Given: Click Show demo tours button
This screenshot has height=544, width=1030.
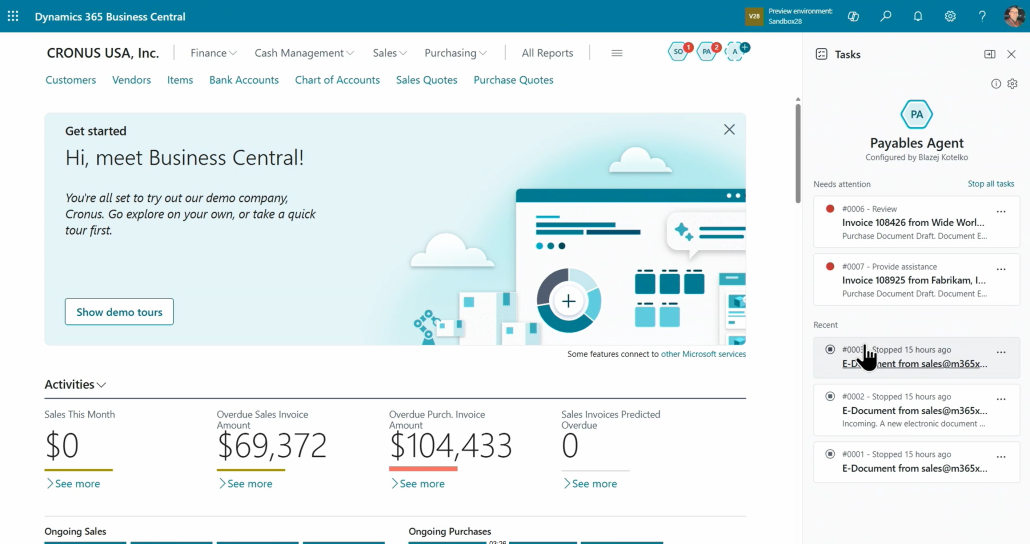Looking at the screenshot, I should pyautogui.click(x=119, y=312).
